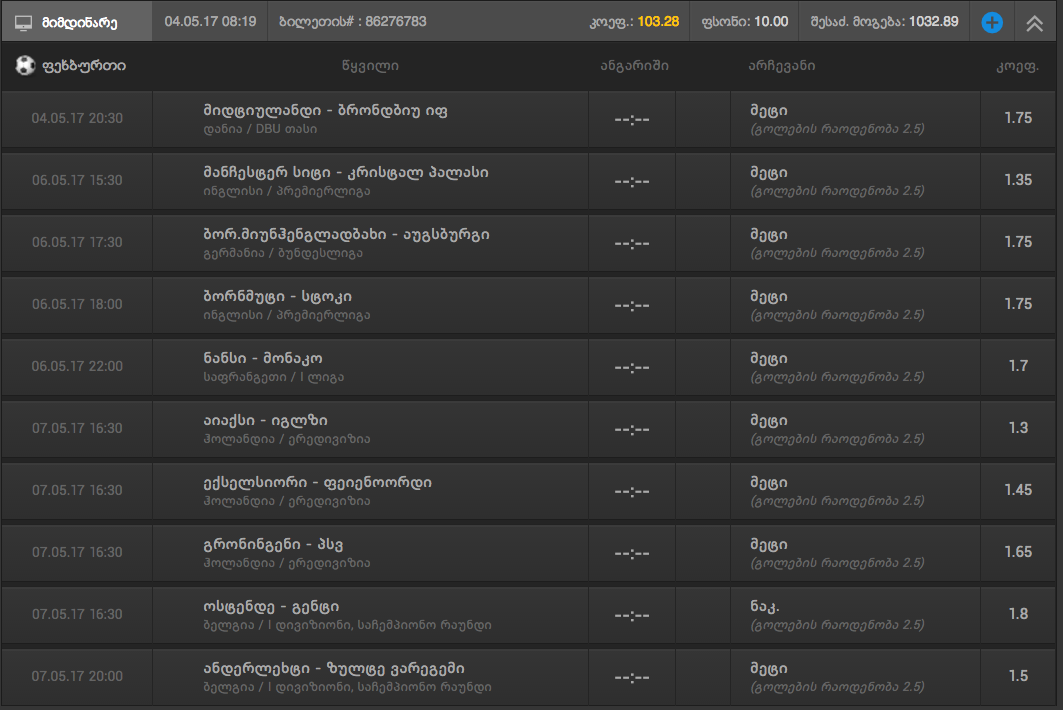This screenshot has height=710, width=1063.
Task: Click the ticket date 04.05.17 08:19
Action: coord(210,22)
